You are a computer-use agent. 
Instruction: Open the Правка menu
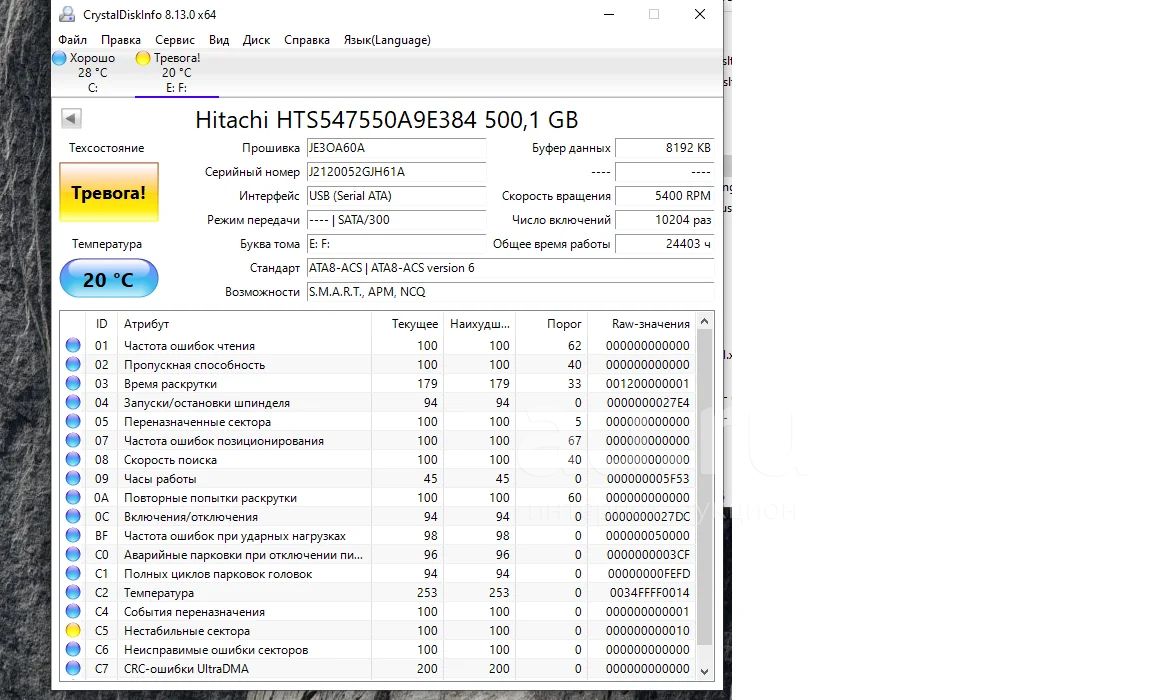click(120, 40)
